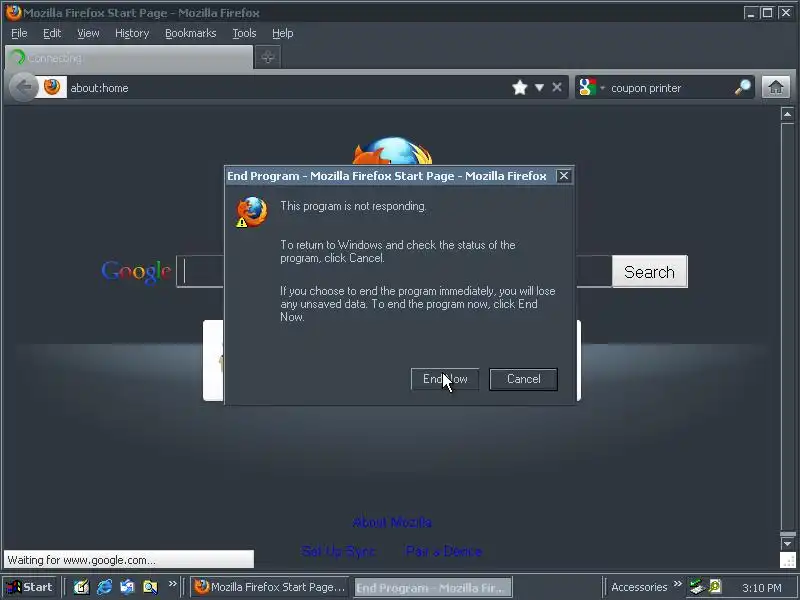Click Cancel in End Program dialog
800x600 pixels.
[523, 379]
